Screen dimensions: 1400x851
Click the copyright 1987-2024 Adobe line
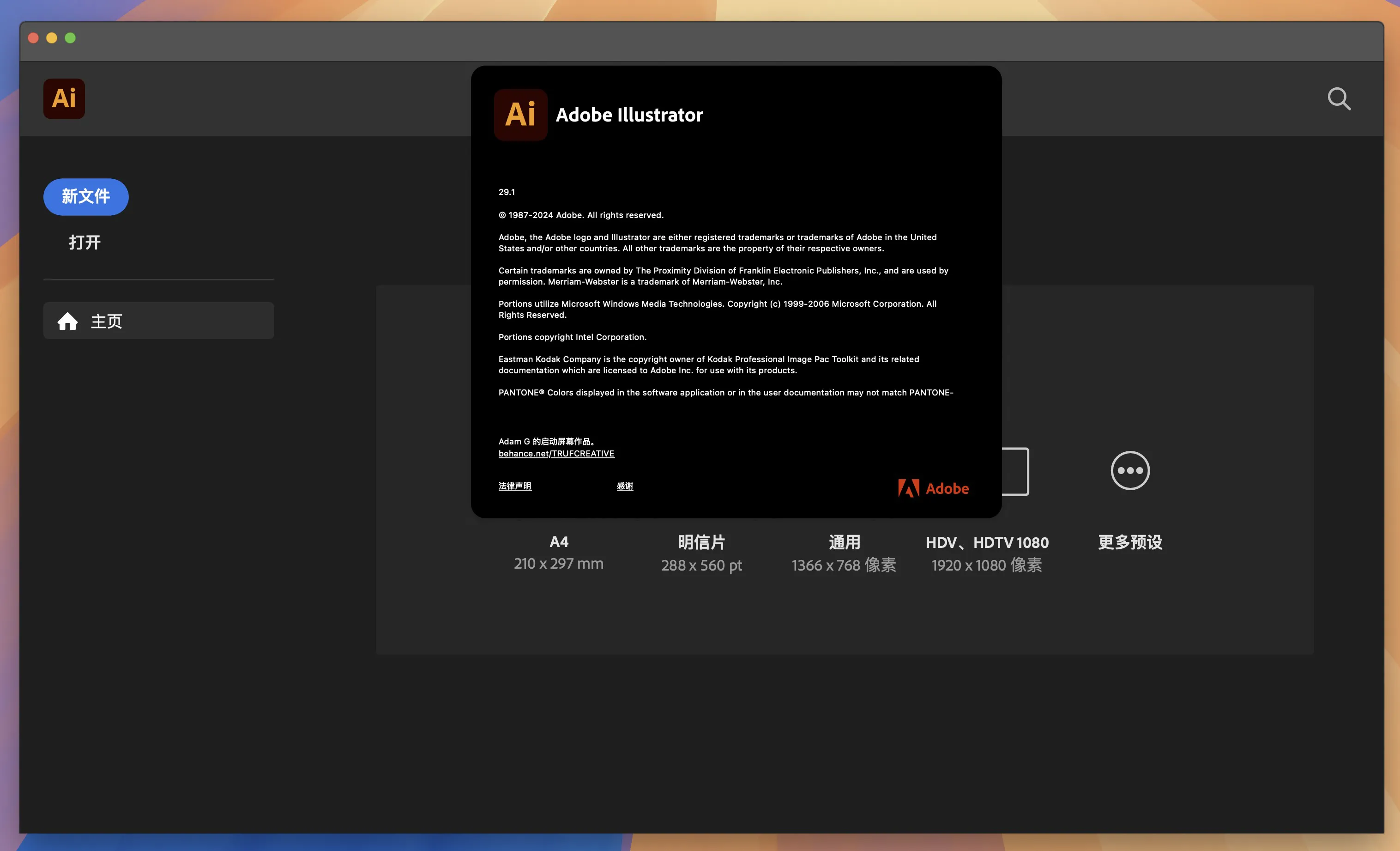click(581, 215)
